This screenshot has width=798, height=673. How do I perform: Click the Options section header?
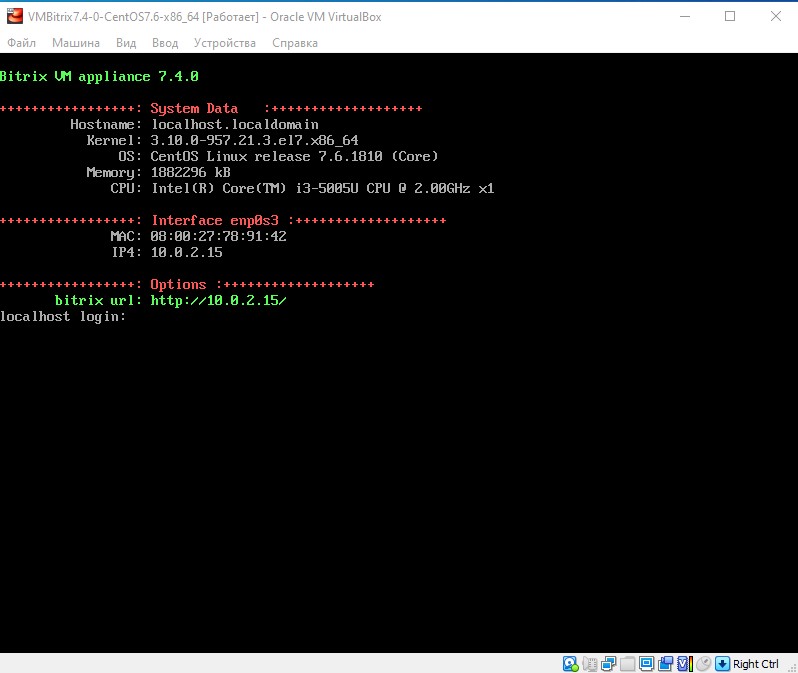pyautogui.click(x=179, y=285)
